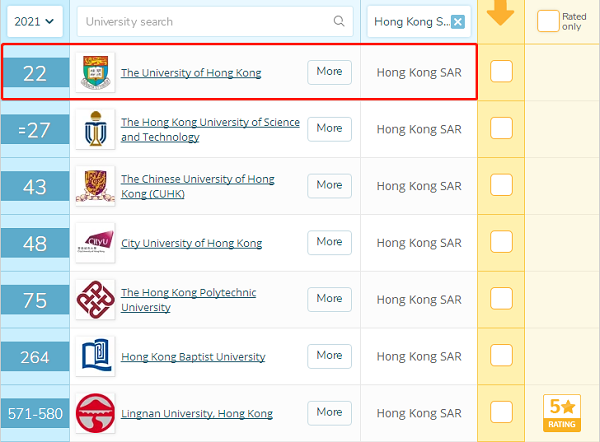Click the HKUST logo icon

point(95,129)
